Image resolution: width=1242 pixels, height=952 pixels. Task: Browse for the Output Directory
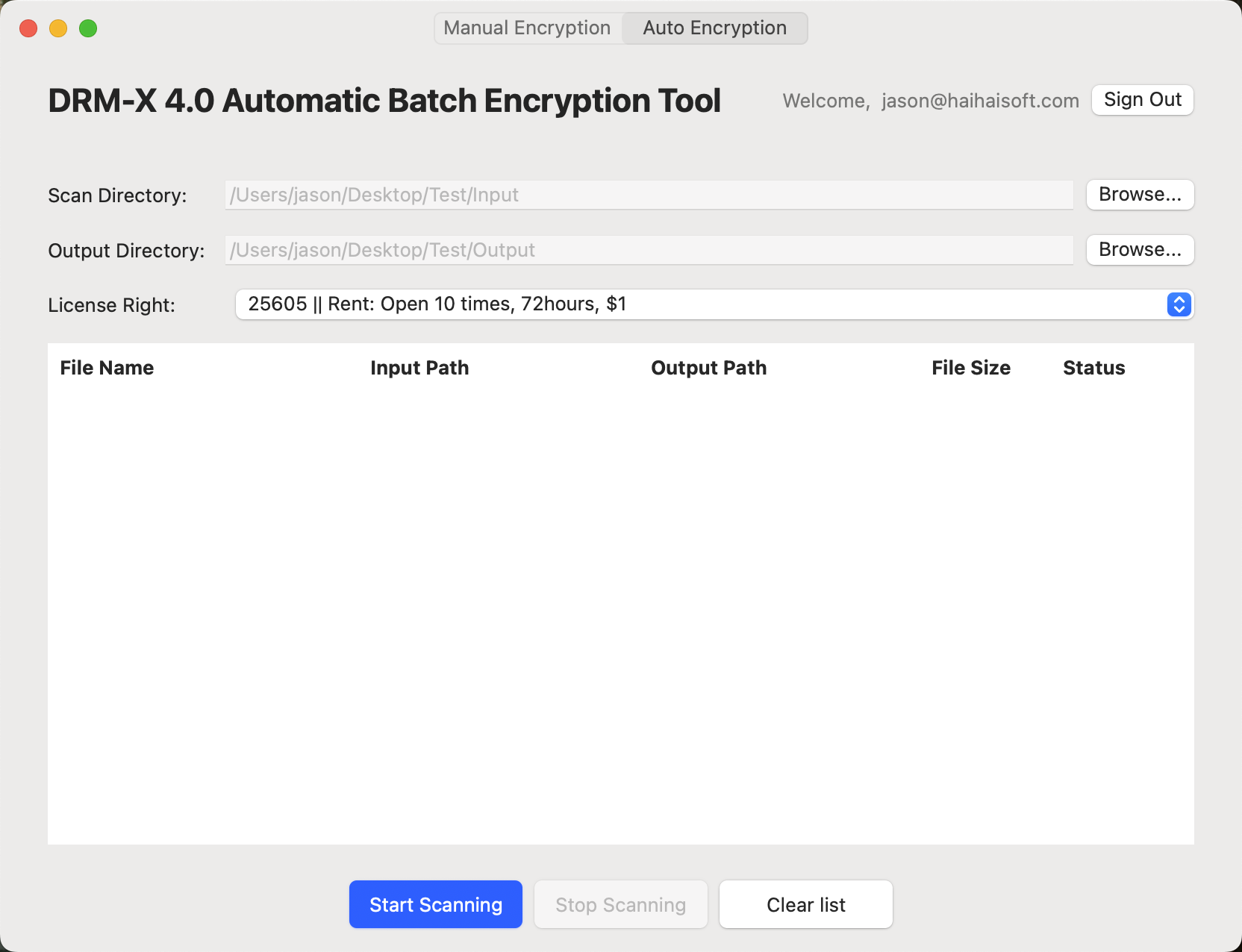pos(1140,250)
